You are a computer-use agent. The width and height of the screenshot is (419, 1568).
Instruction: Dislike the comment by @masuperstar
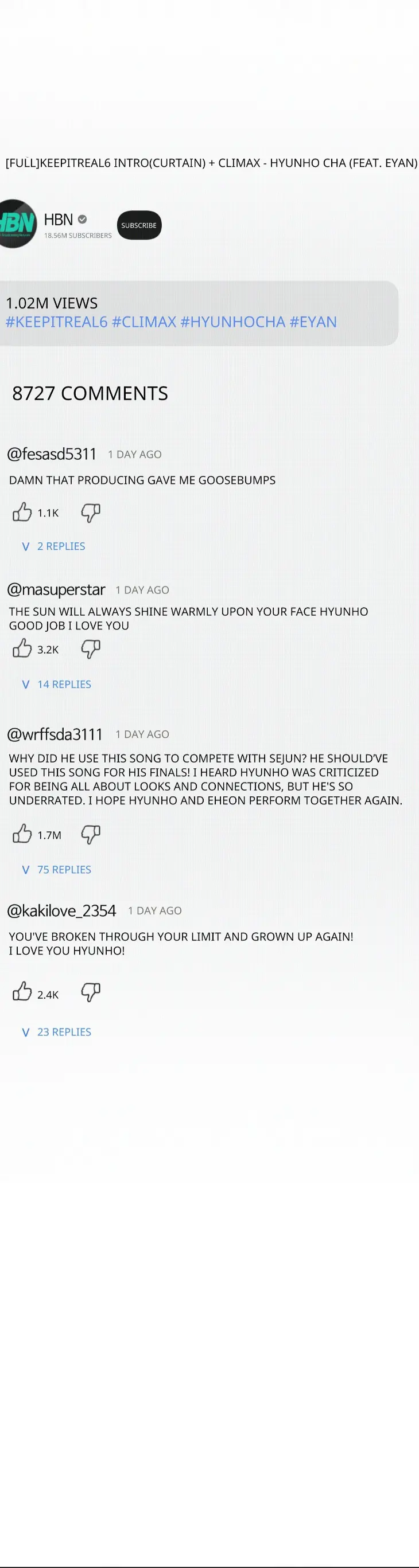click(x=91, y=649)
